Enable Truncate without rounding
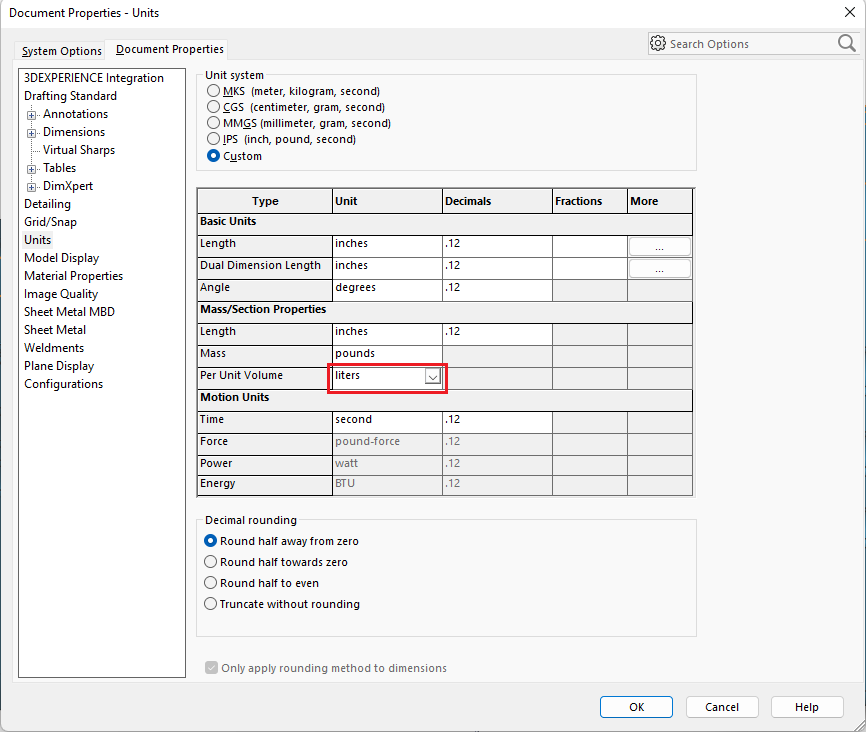Image resolution: width=866 pixels, height=732 pixels. (x=211, y=604)
